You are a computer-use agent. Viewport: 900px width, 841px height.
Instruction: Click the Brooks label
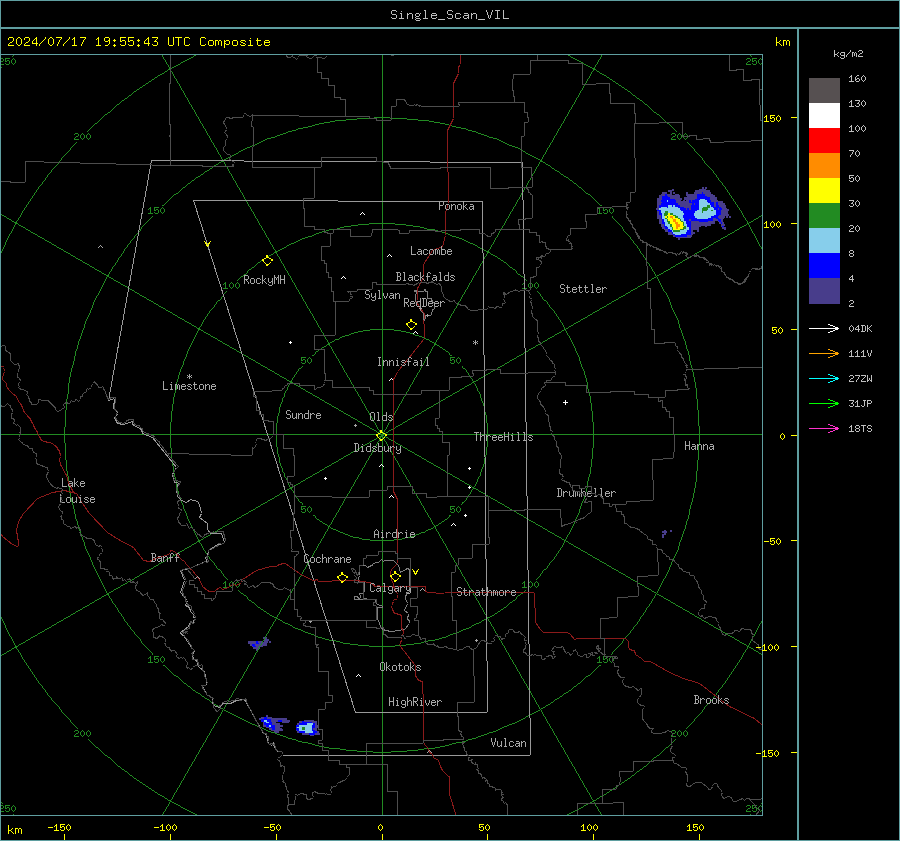[711, 700]
